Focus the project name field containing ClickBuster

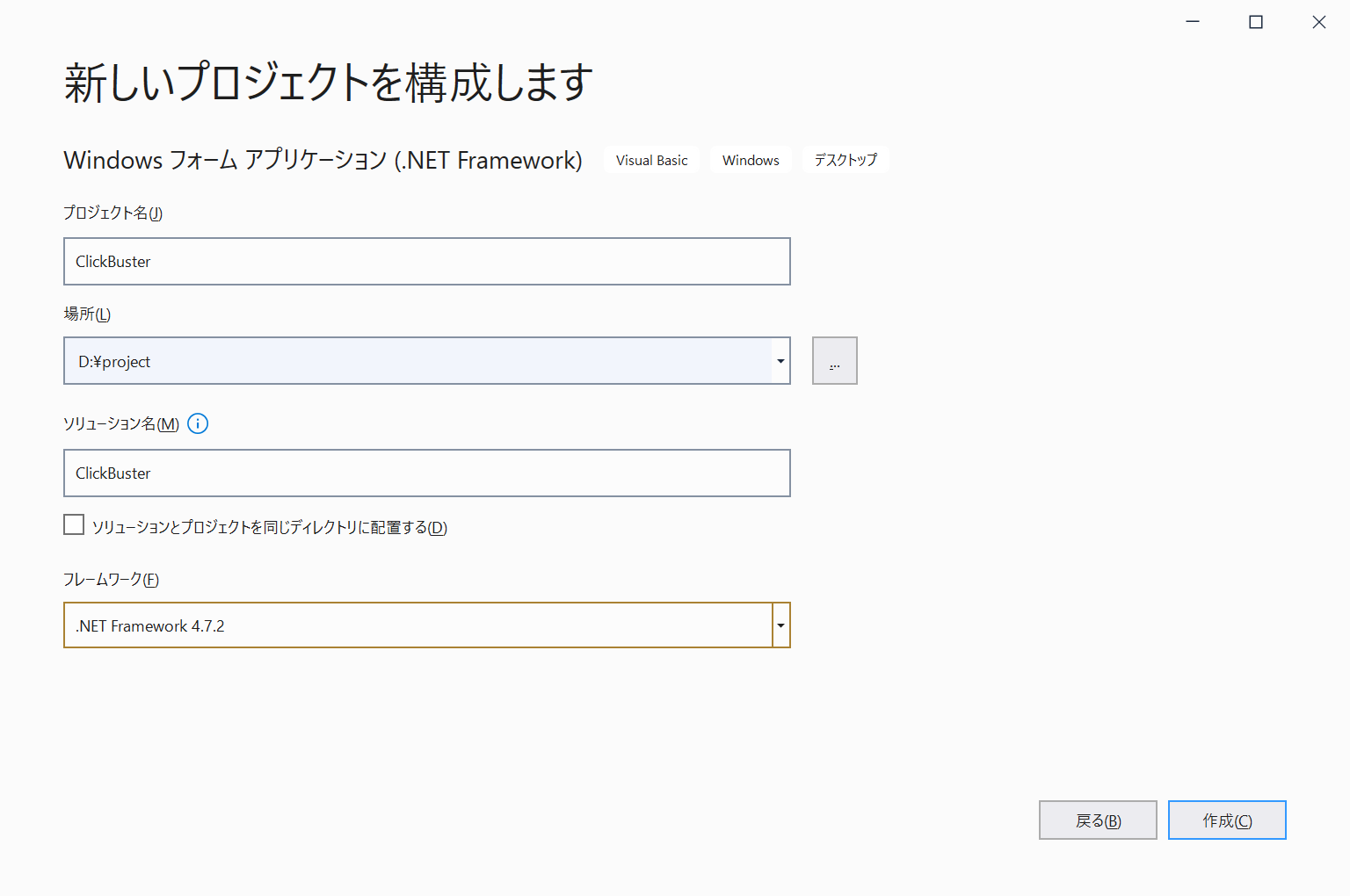pos(427,262)
